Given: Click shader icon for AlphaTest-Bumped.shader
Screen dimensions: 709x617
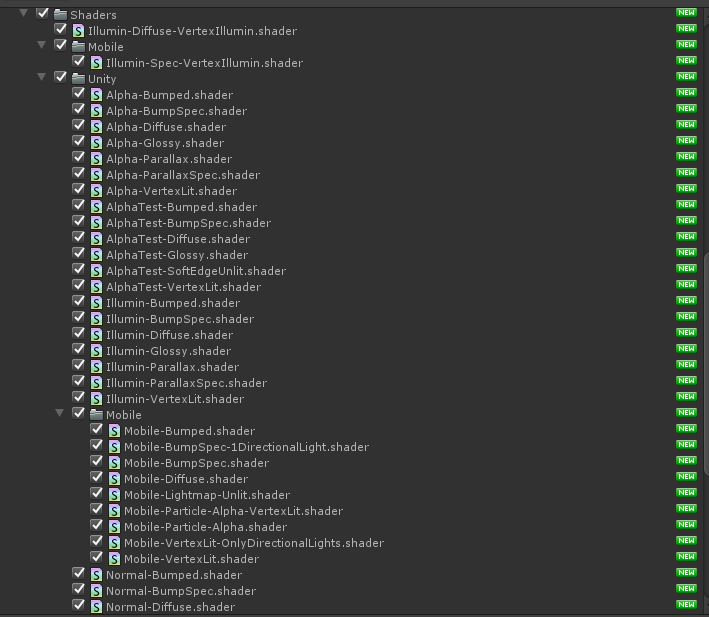Looking at the screenshot, I should coord(96,207).
